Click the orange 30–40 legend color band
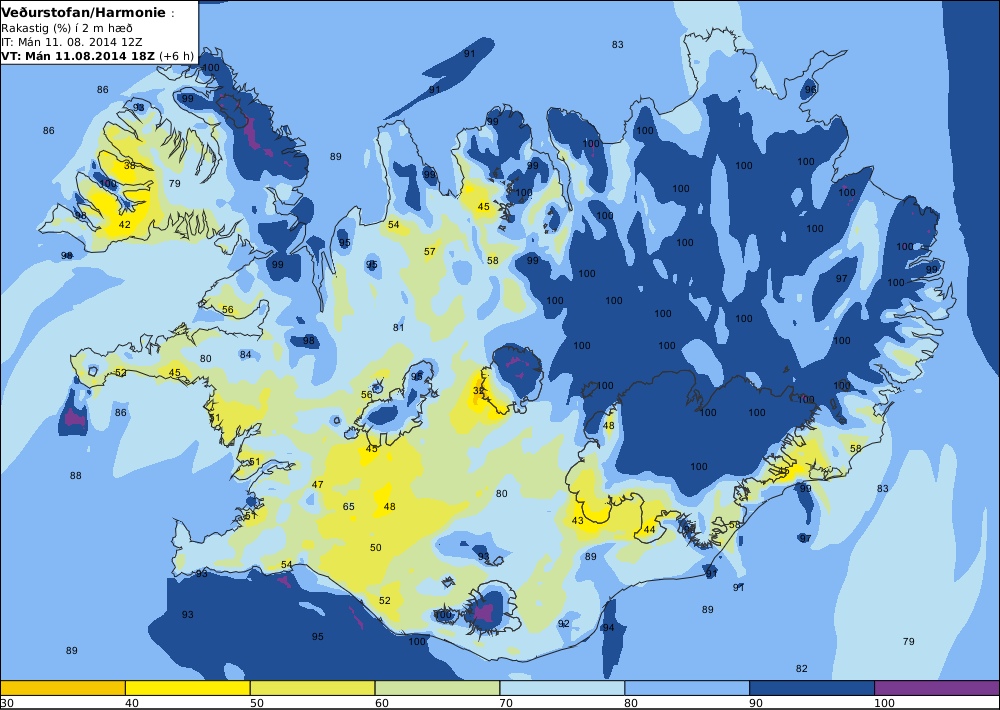1000x710 pixels. coord(62,688)
